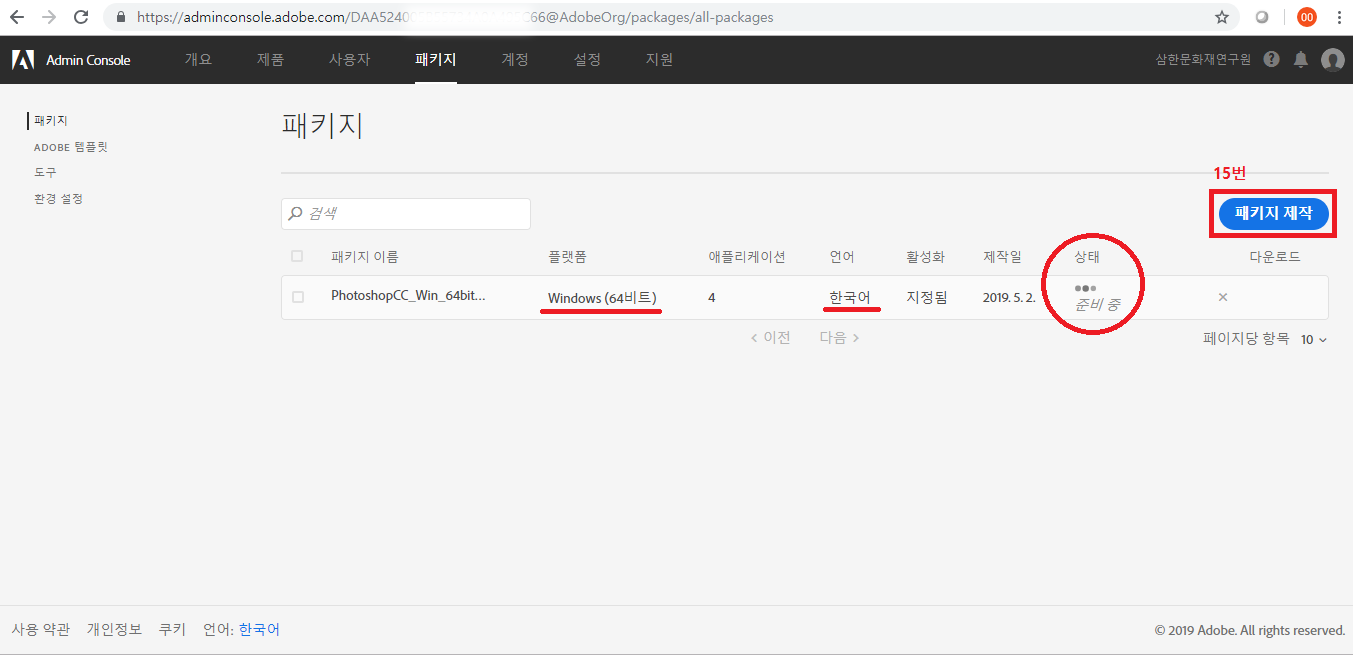Delete PhotoshopCC package with X icon
Viewport: 1353px width, 658px height.
coord(1223,297)
